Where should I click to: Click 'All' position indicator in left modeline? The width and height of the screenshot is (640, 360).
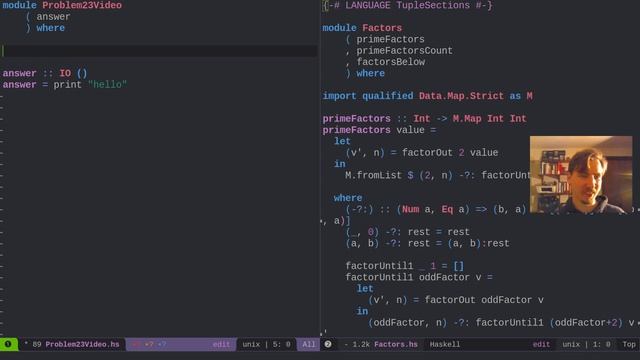click(x=308, y=344)
